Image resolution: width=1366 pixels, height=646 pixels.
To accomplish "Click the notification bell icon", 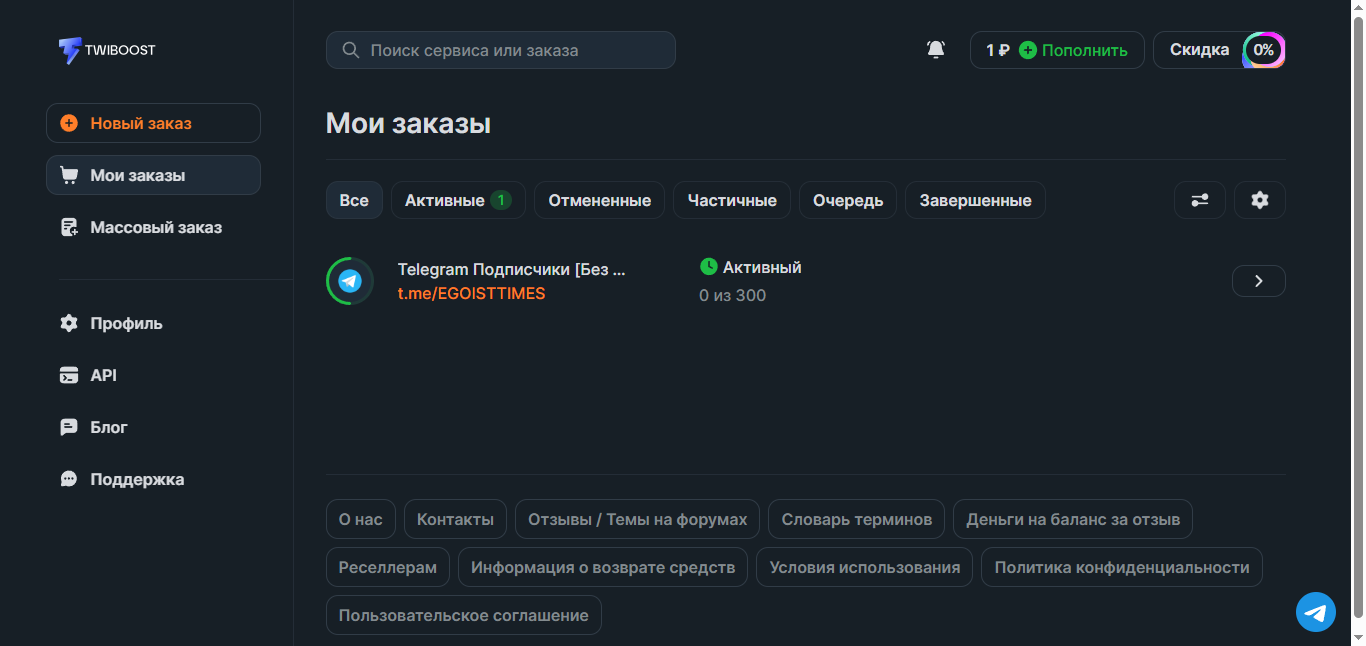I will (x=936, y=50).
